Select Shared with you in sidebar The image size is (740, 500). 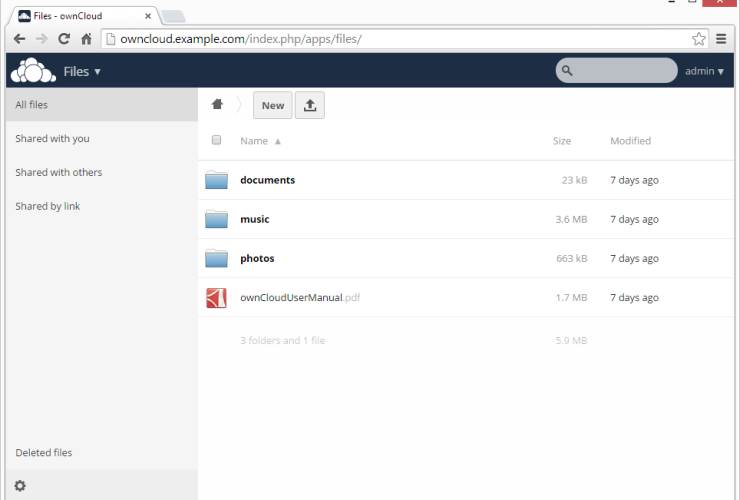click(x=52, y=139)
